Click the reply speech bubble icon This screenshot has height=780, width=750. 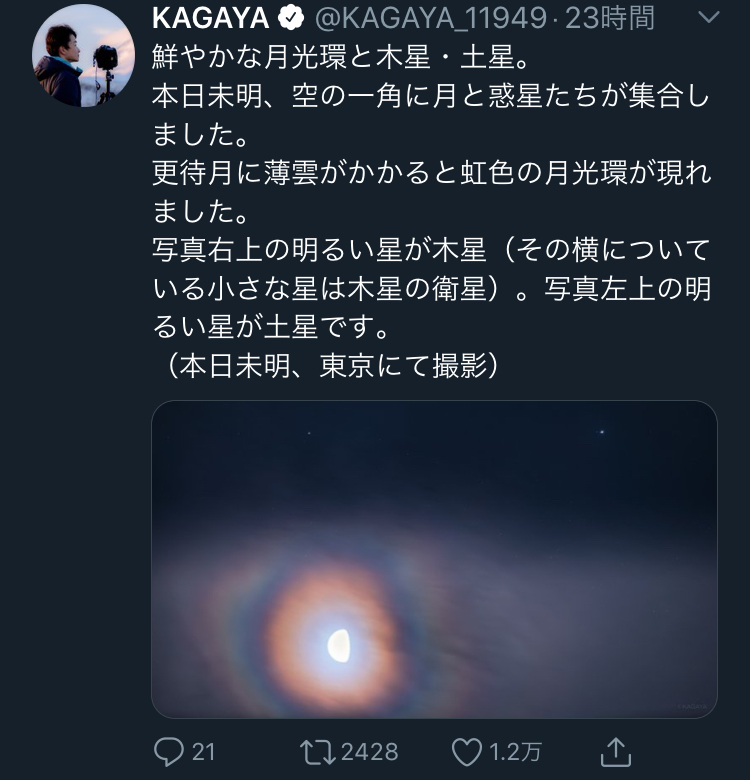coord(168,751)
